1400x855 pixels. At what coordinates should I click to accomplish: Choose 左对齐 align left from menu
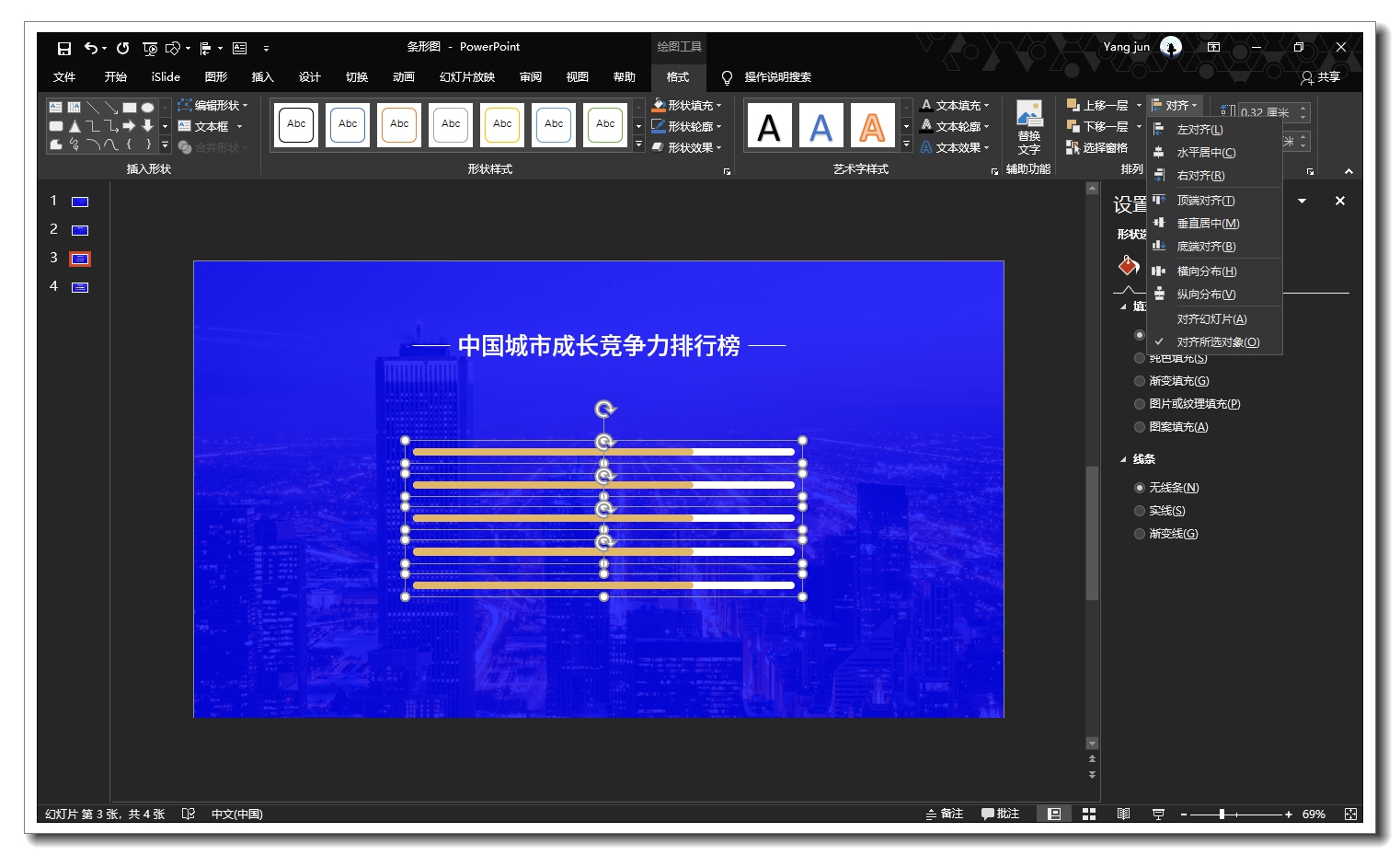[1215, 130]
